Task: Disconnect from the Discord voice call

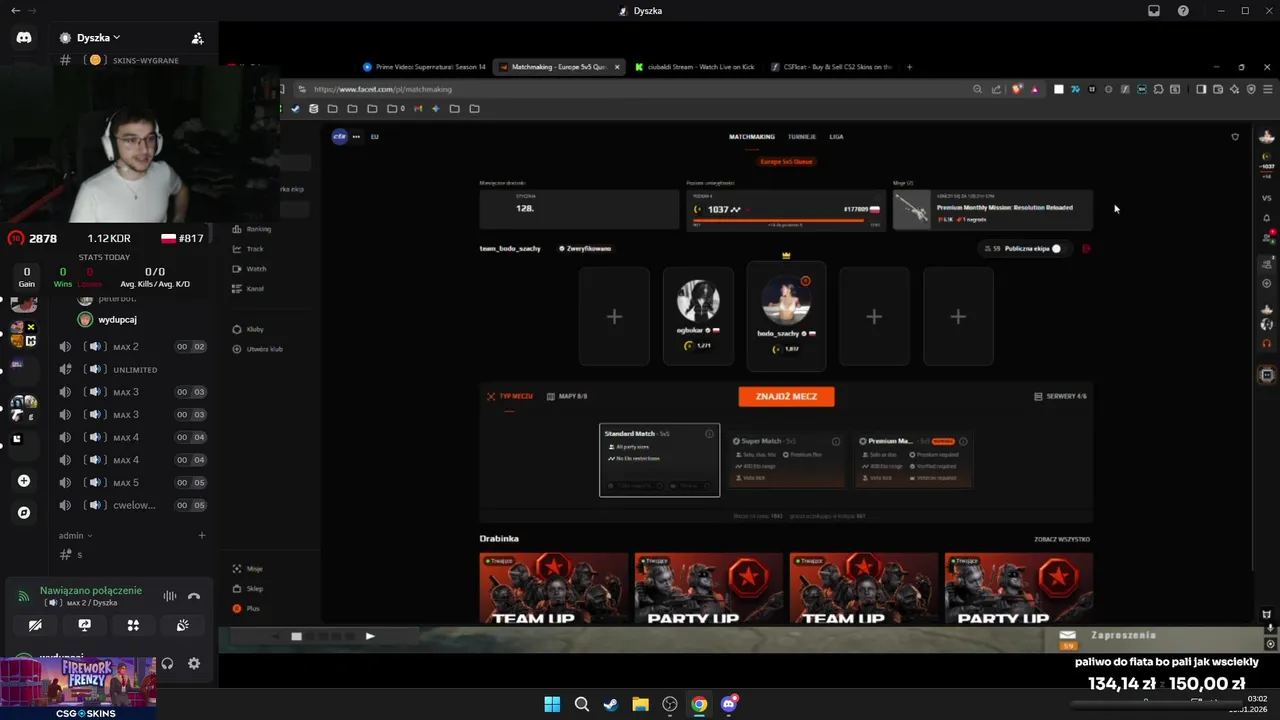Action: click(x=194, y=596)
